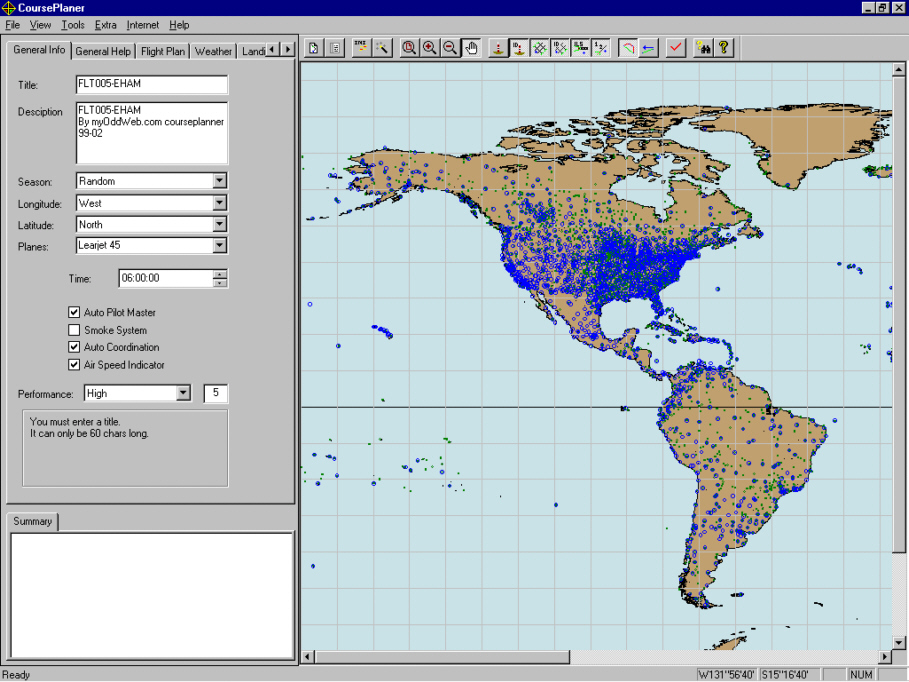The image size is (909, 682).
Task: Open the Longitude dropdown showing West
Action: 219,203
